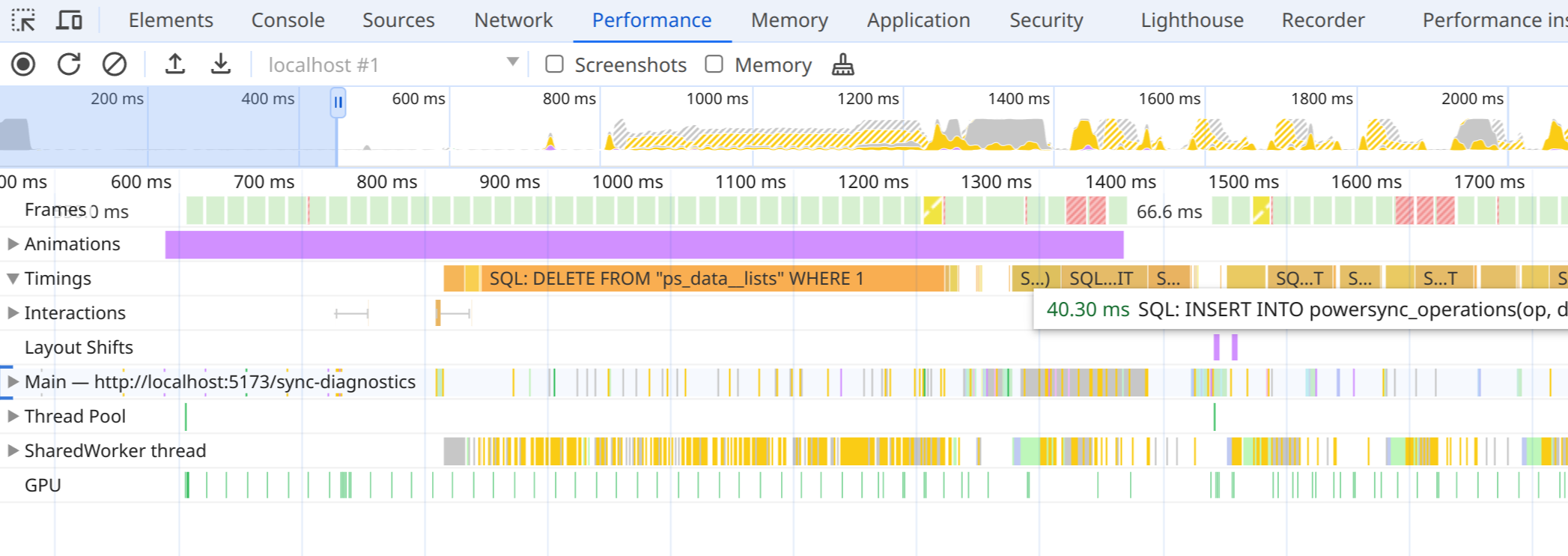Expand the SharedWorker thread track
Viewport: 1568px width, 556px height.
(13, 450)
